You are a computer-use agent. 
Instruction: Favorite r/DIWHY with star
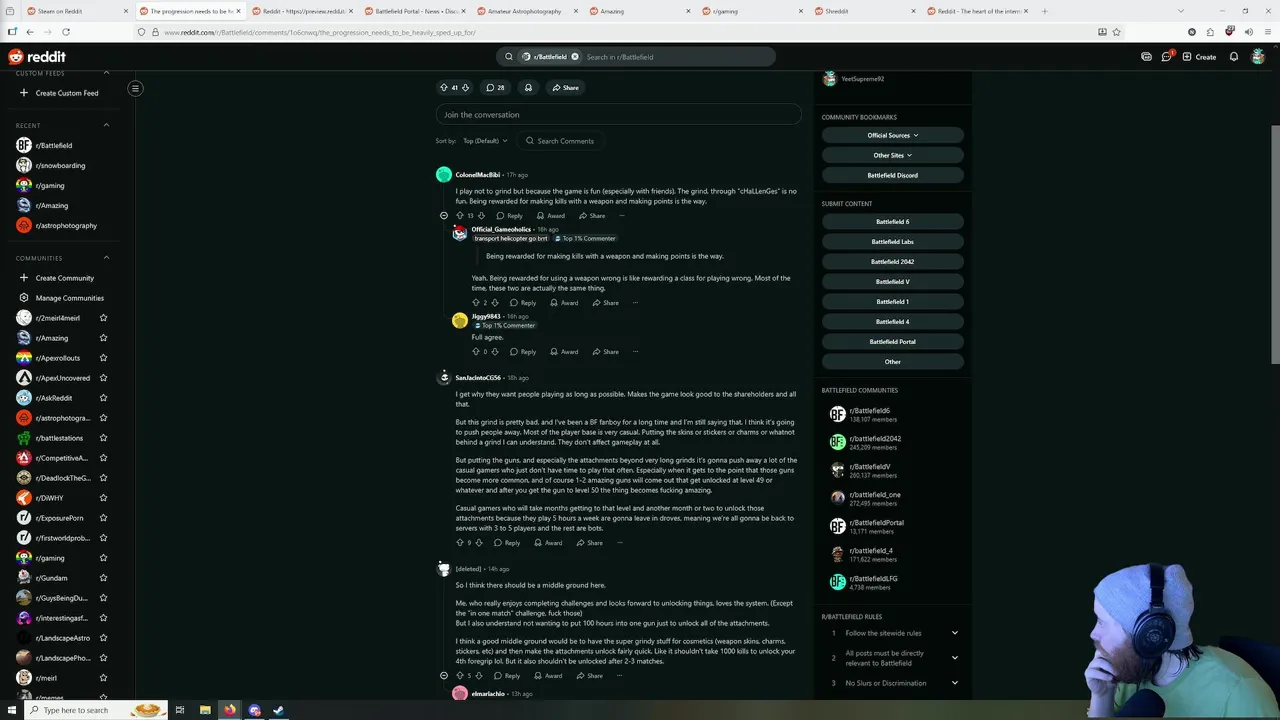pos(103,498)
